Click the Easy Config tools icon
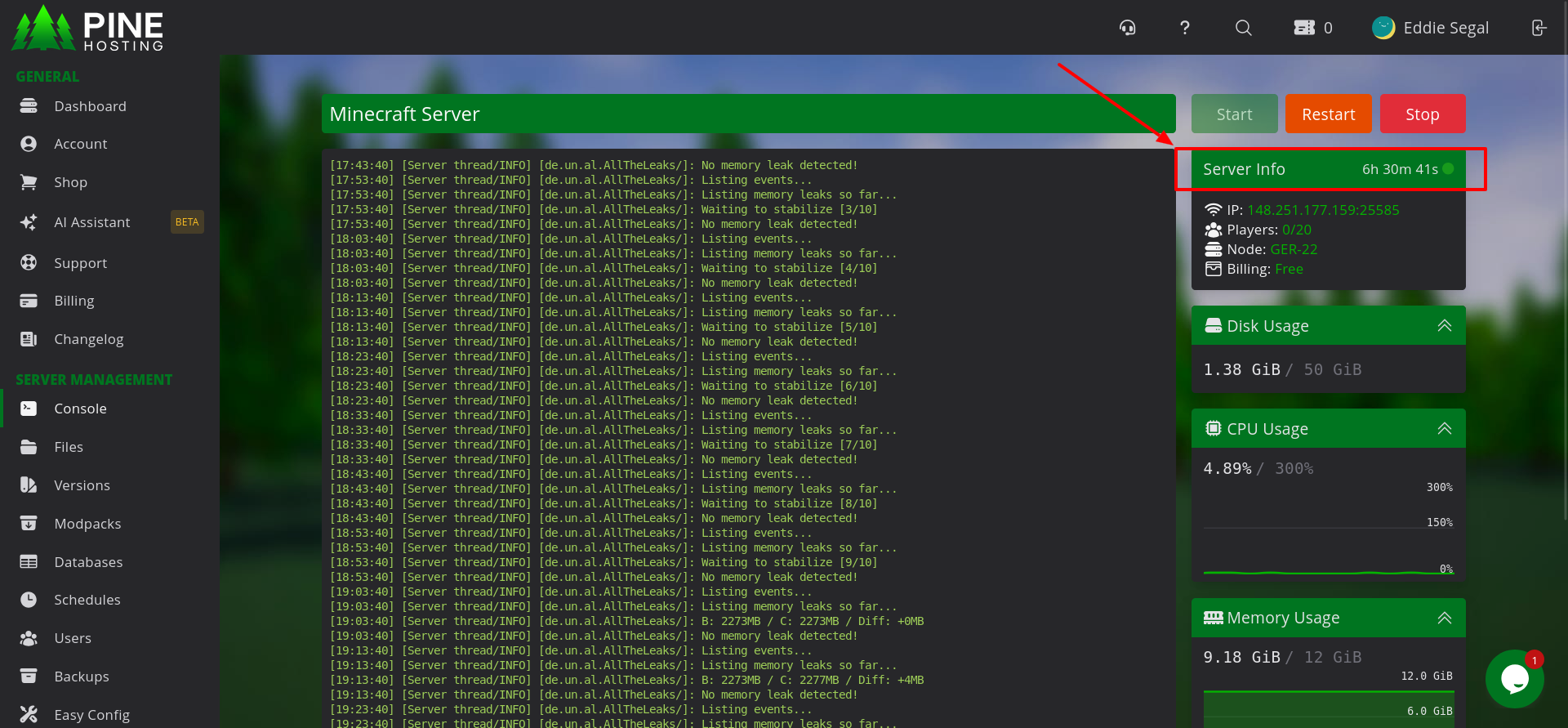The width and height of the screenshot is (1568, 728). 29,715
